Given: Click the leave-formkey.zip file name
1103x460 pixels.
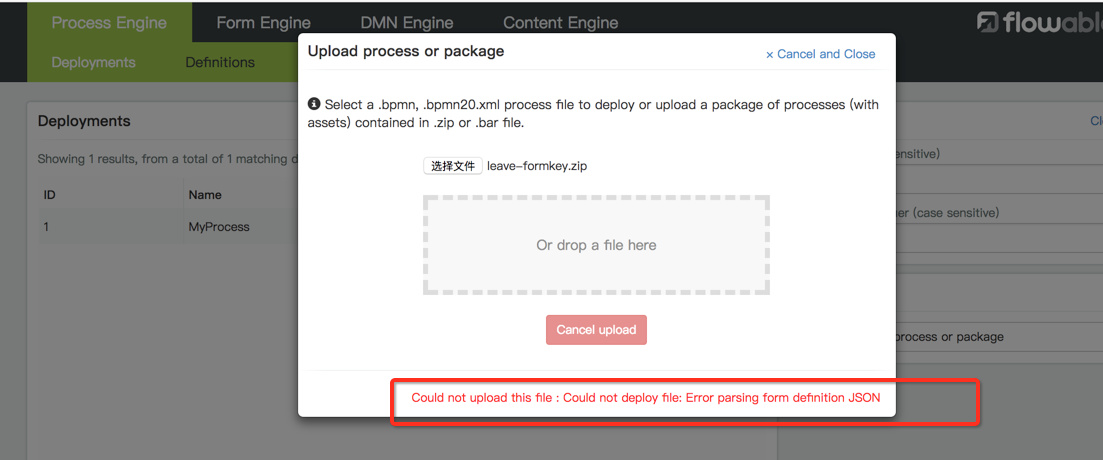Looking at the screenshot, I should (x=537, y=166).
